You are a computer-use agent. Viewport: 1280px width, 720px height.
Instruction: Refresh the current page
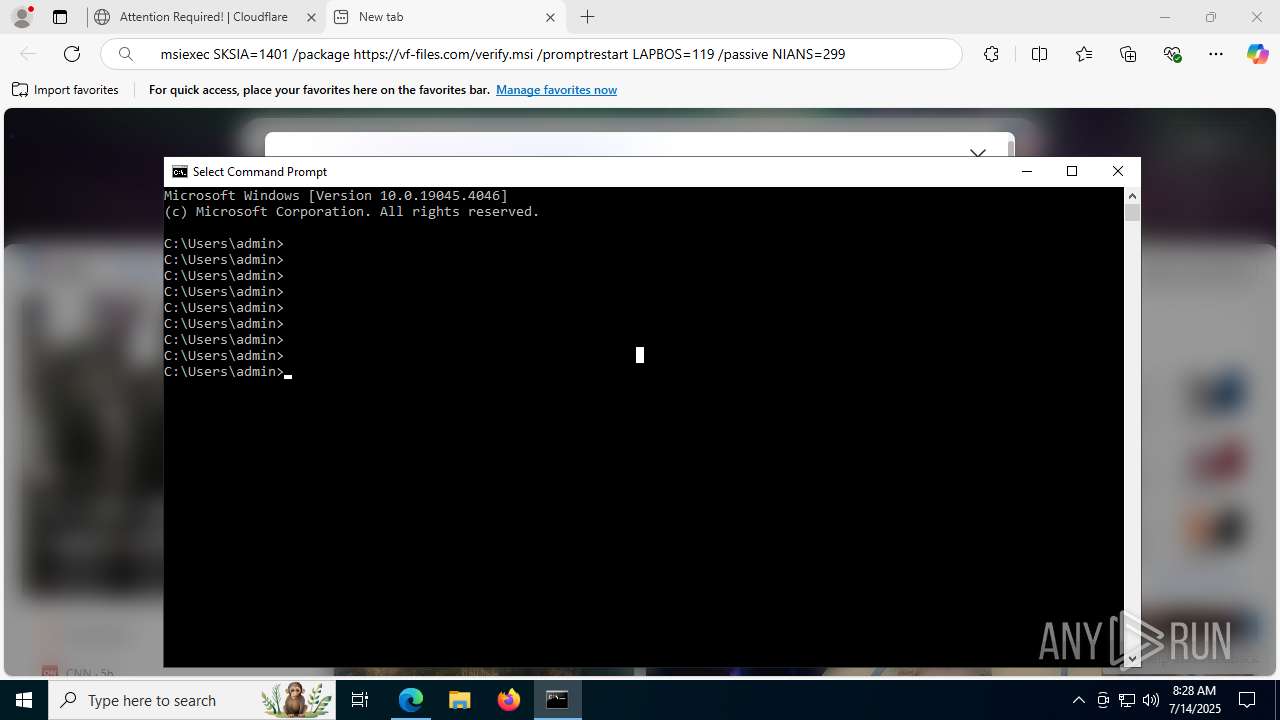(x=72, y=54)
